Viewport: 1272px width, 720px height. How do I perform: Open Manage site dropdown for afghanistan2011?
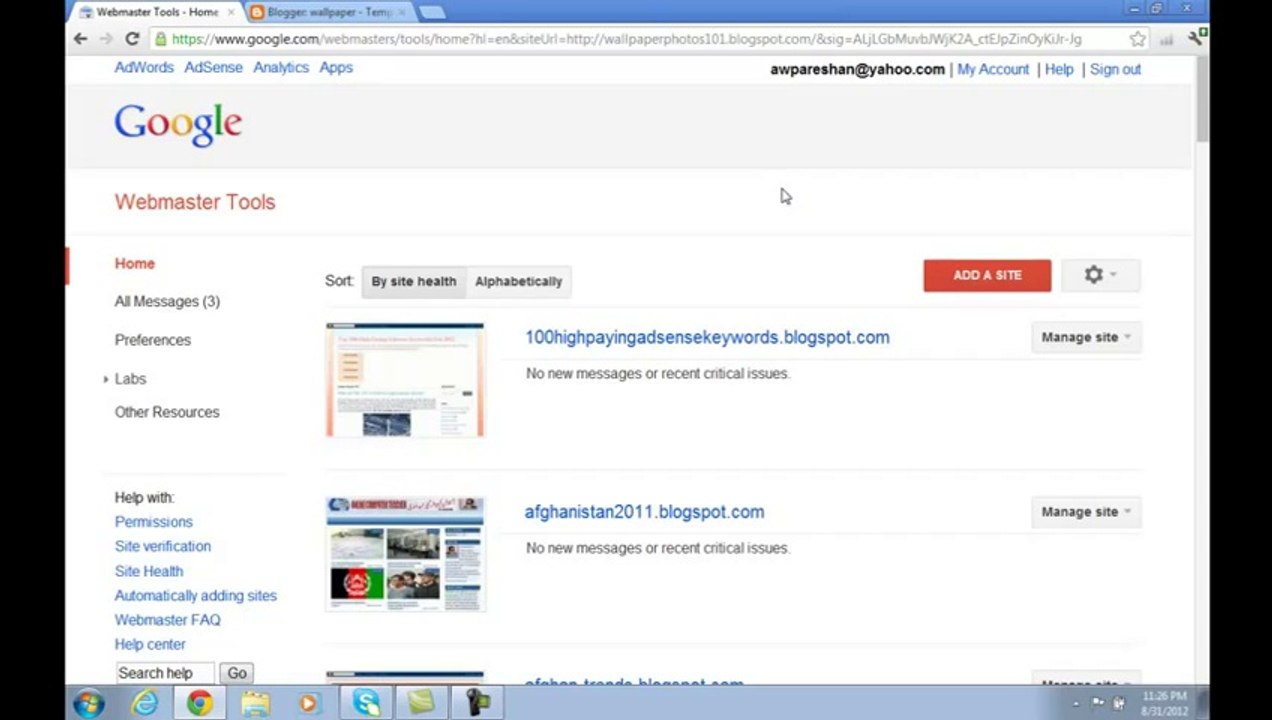1086,512
